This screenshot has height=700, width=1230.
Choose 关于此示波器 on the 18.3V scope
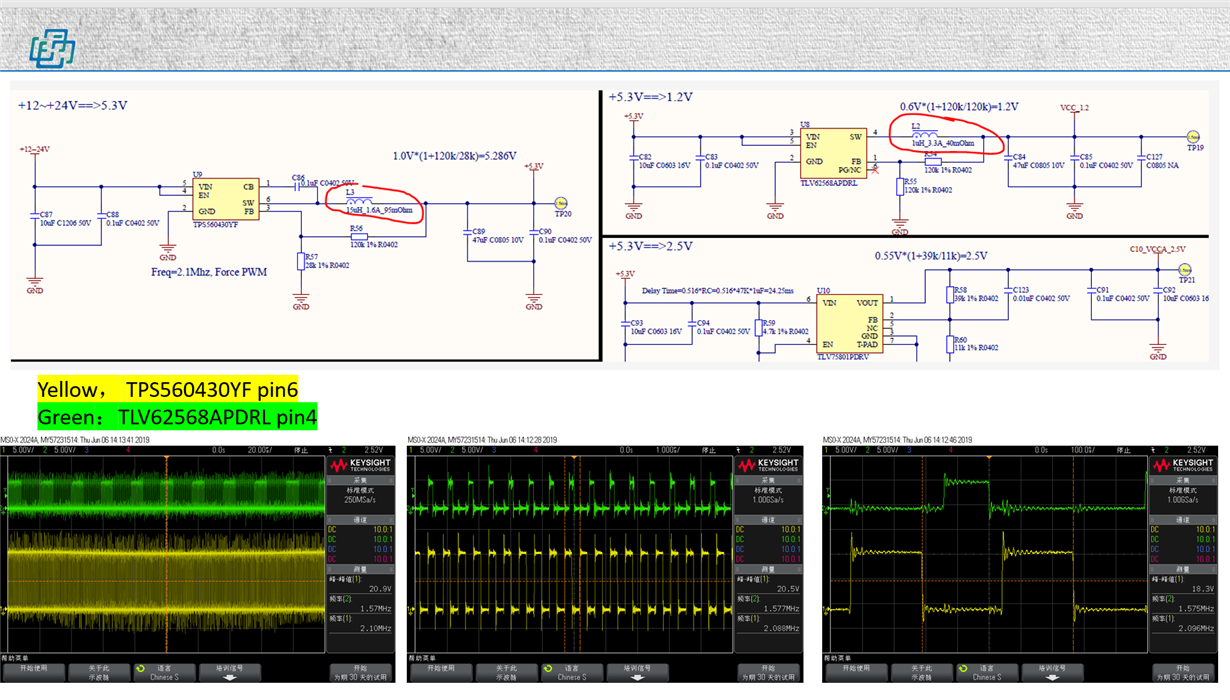[920, 672]
